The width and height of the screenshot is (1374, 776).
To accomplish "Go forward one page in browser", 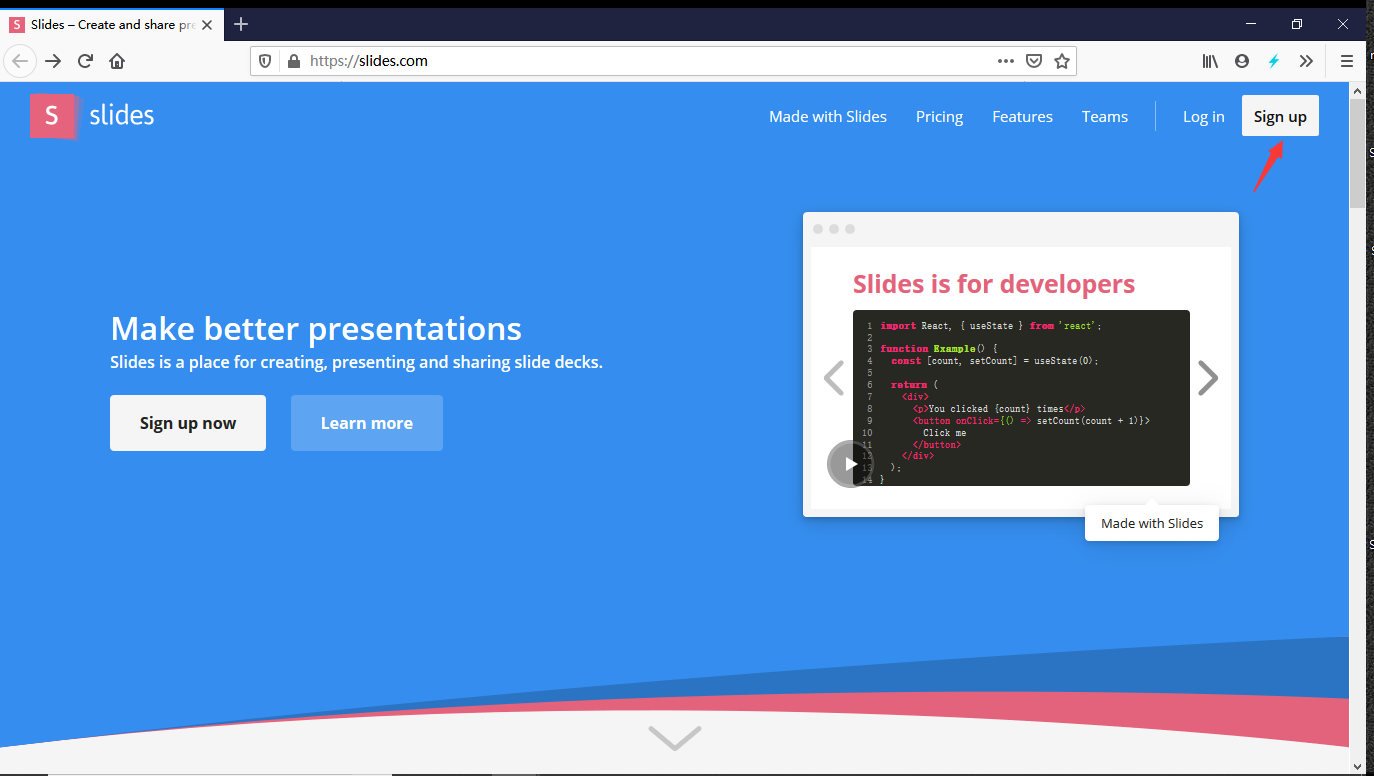I will tap(53, 61).
